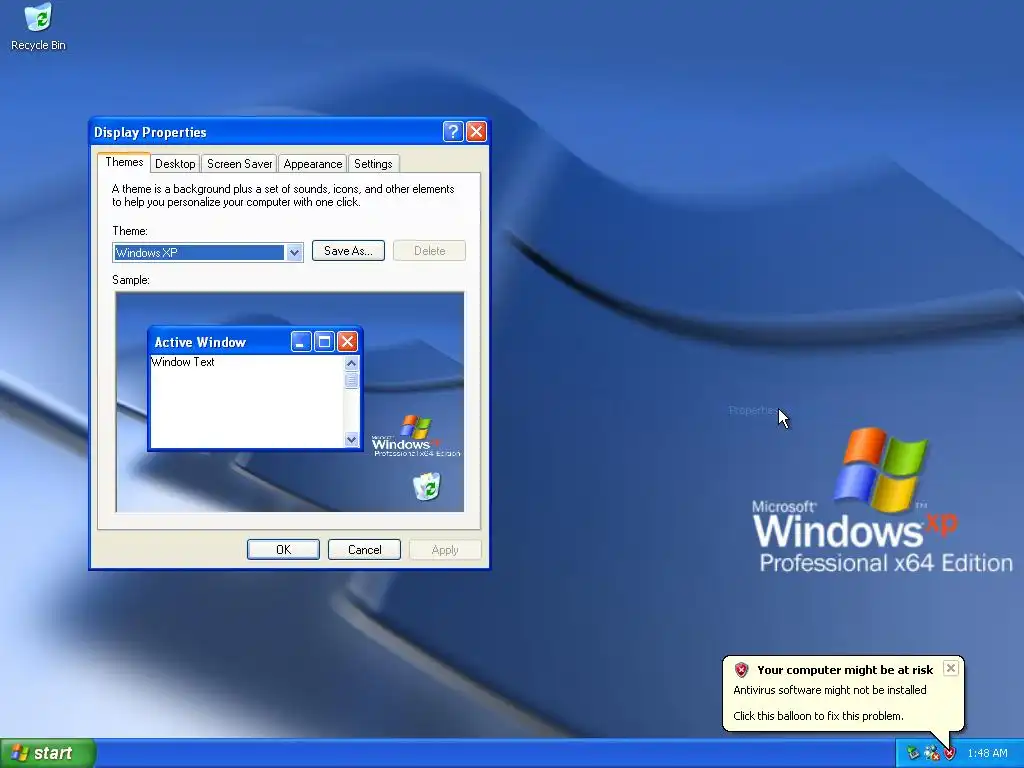
Task: Expand the Theme dropdown arrow
Action: [295, 253]
